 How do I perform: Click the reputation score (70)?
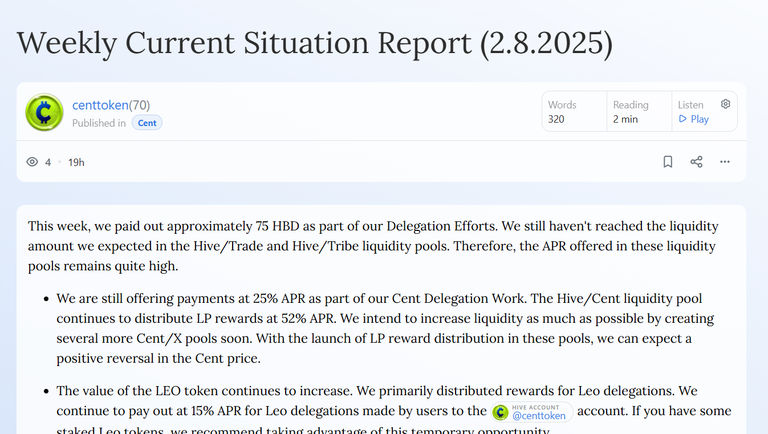[140, 105]
